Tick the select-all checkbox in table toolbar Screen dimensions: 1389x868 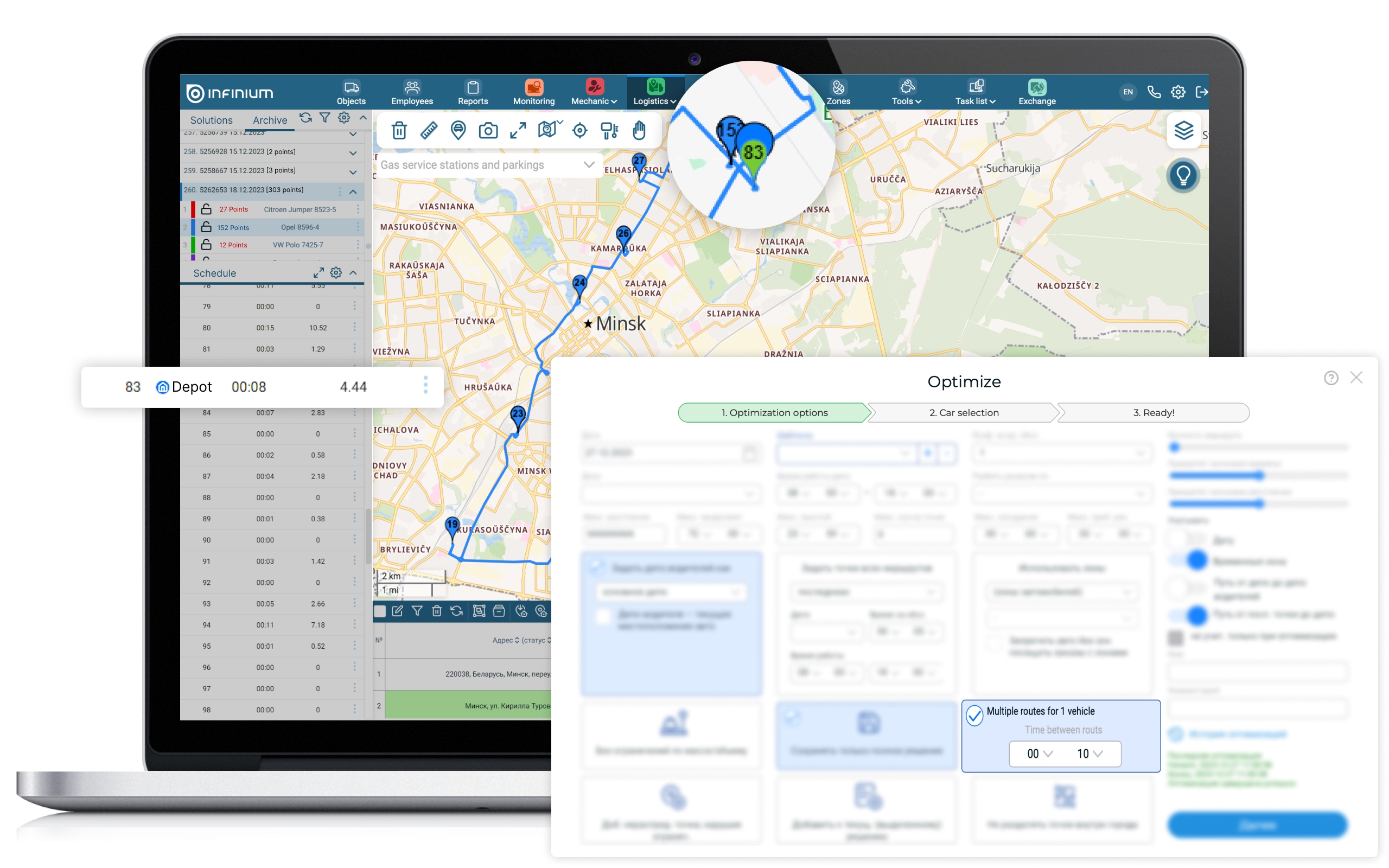(x=380, y=611)
